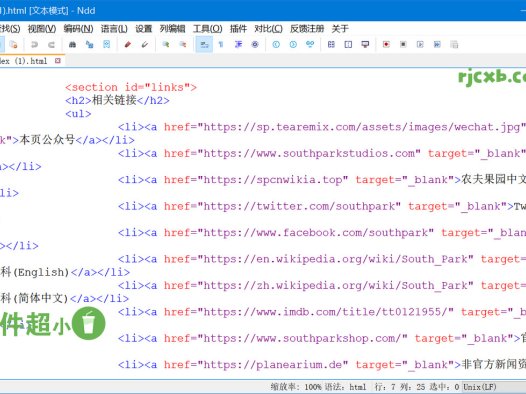The image size is (526, 394).
Task: Close the index (1).html tab
Action: (58, 61)
